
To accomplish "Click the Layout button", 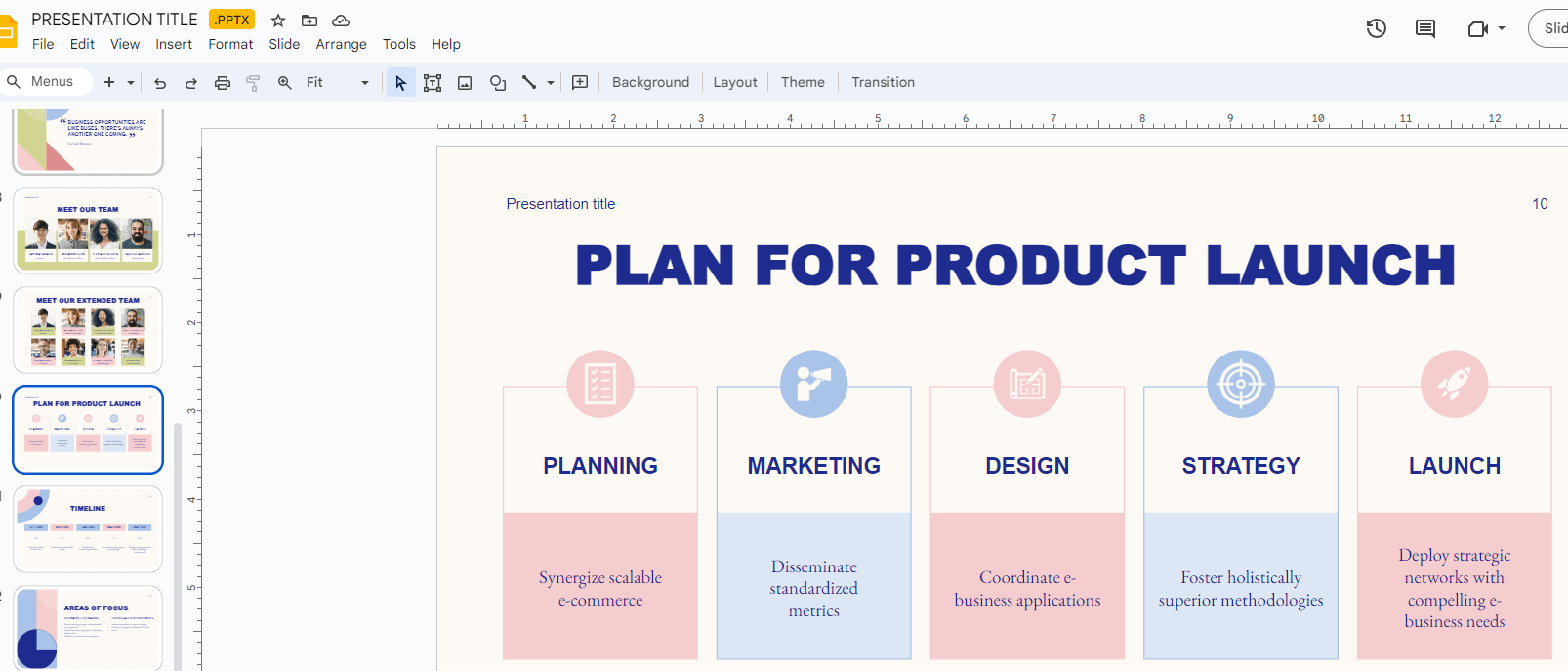I will click(735, 82).
